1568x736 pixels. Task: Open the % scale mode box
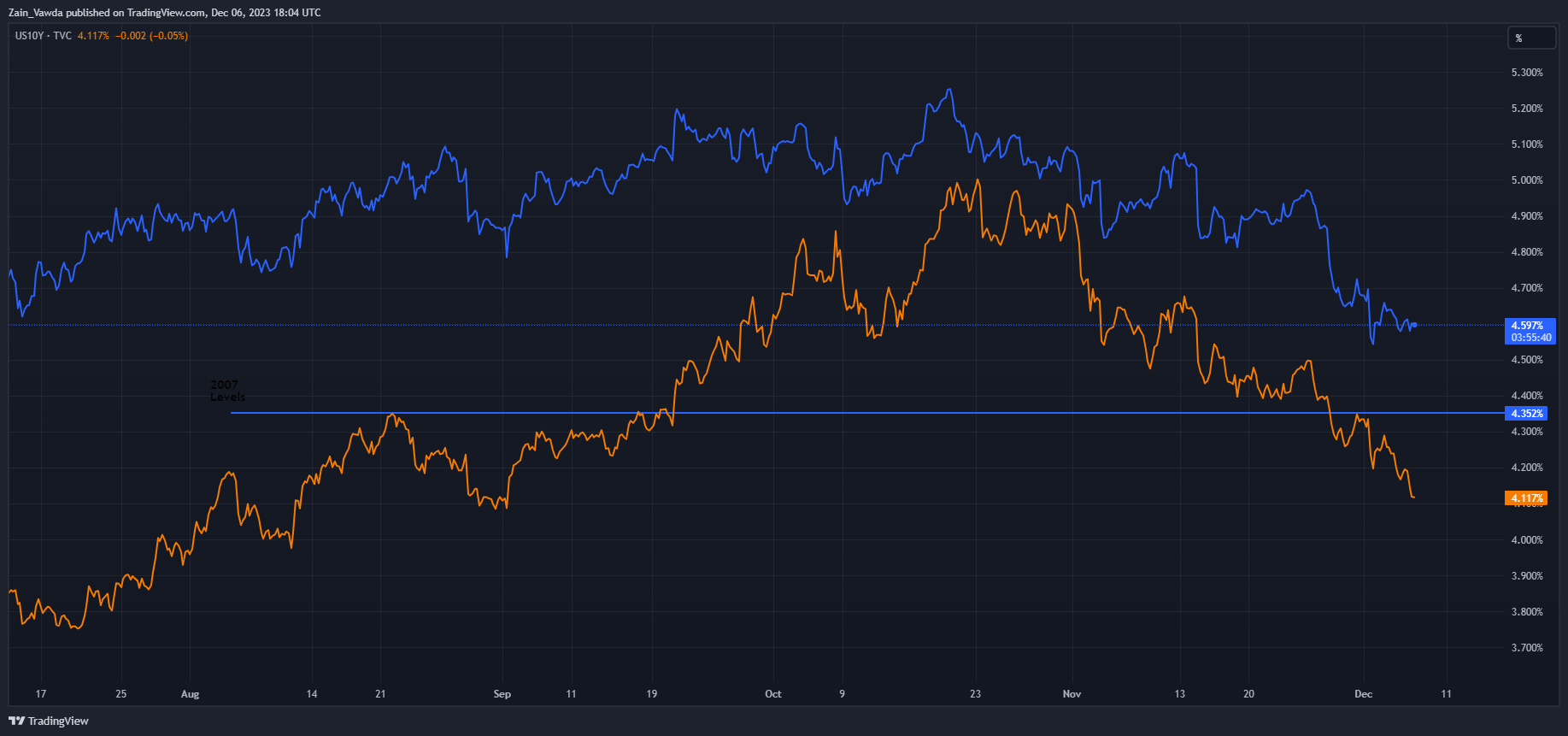1531,38
